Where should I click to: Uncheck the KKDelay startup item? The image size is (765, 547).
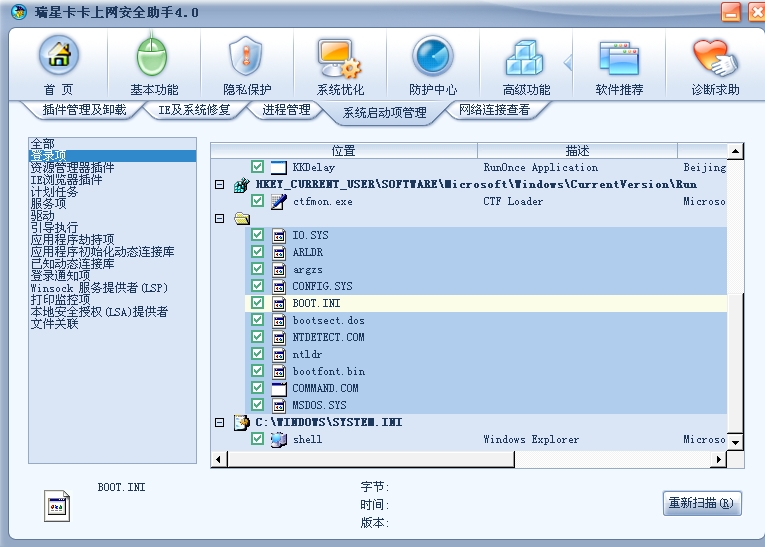(x=257, y=167)
